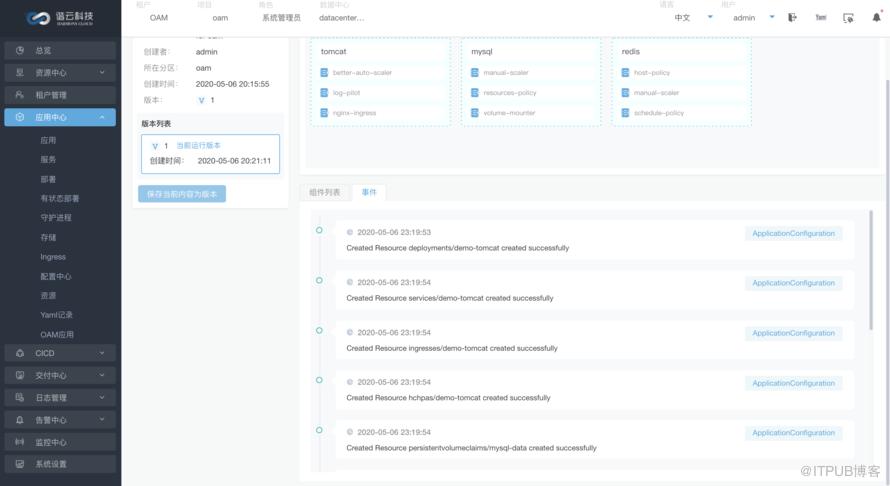Select the version 1 card in 版本列表

[x=211, y=154]
